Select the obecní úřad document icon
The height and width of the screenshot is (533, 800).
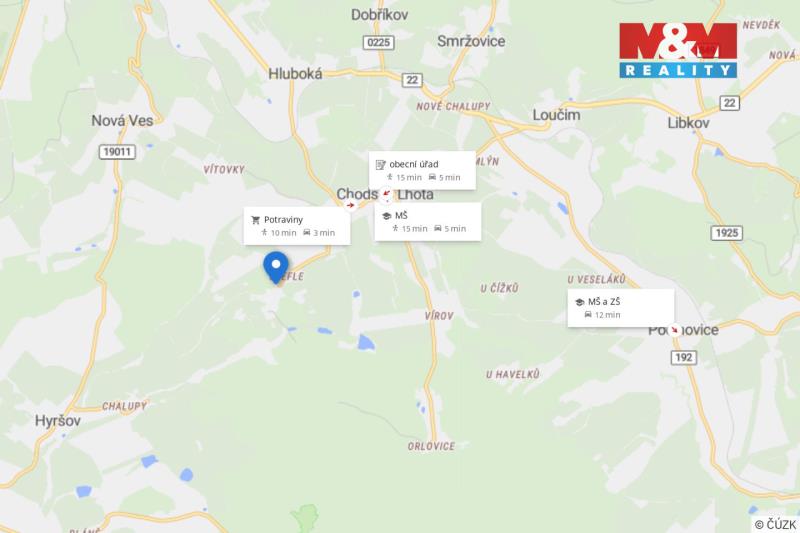coord(381,164)
